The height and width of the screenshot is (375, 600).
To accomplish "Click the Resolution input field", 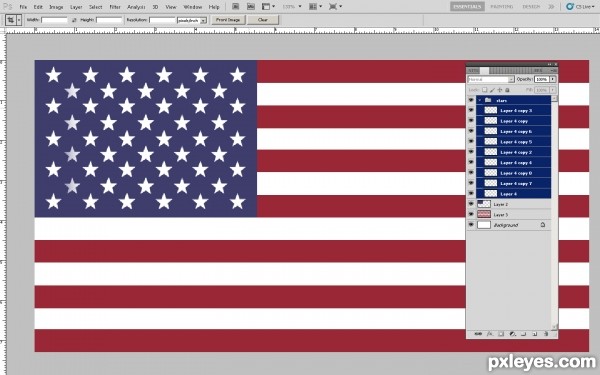I will click(x=162, y=20).
